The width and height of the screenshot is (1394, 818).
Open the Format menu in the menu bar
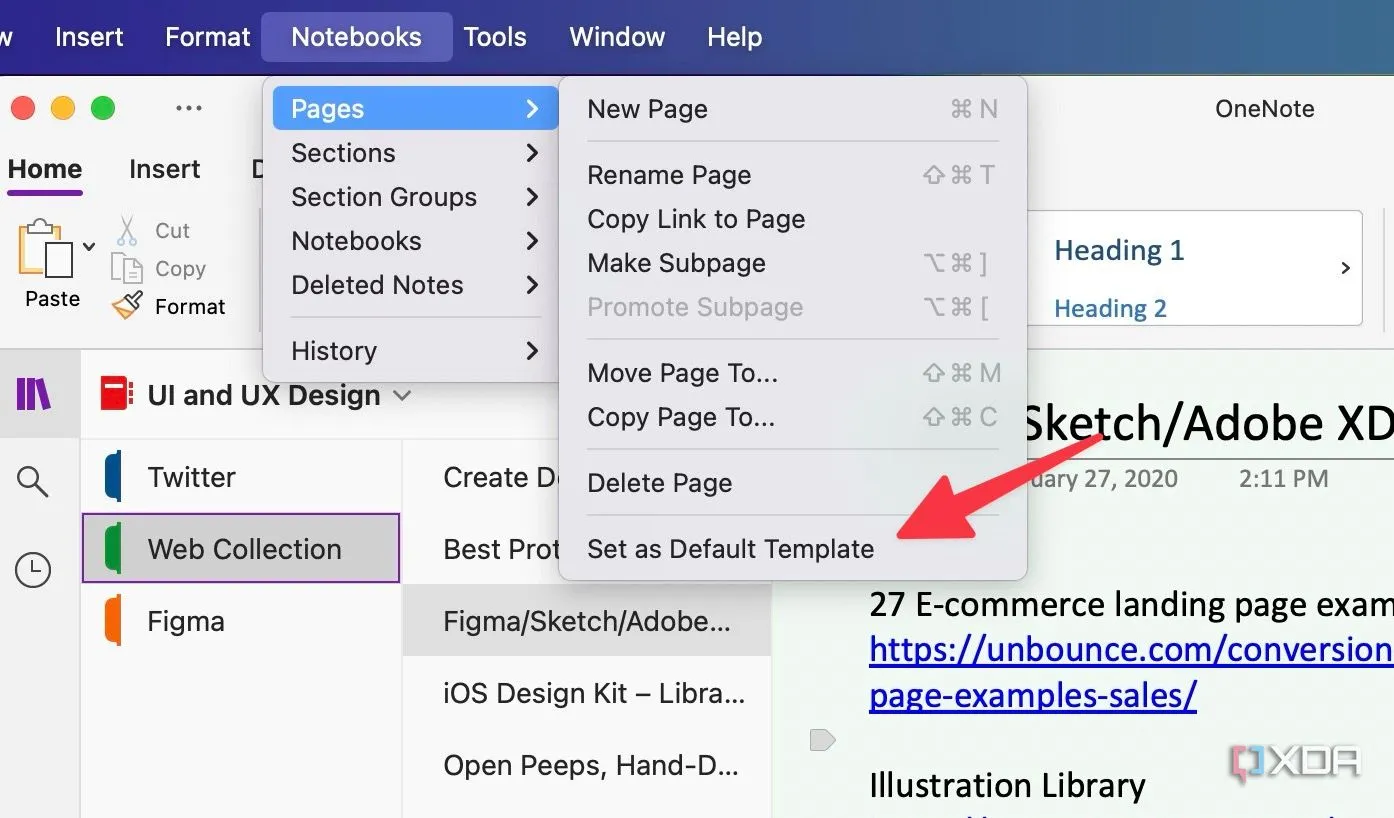tap(207, 37)
